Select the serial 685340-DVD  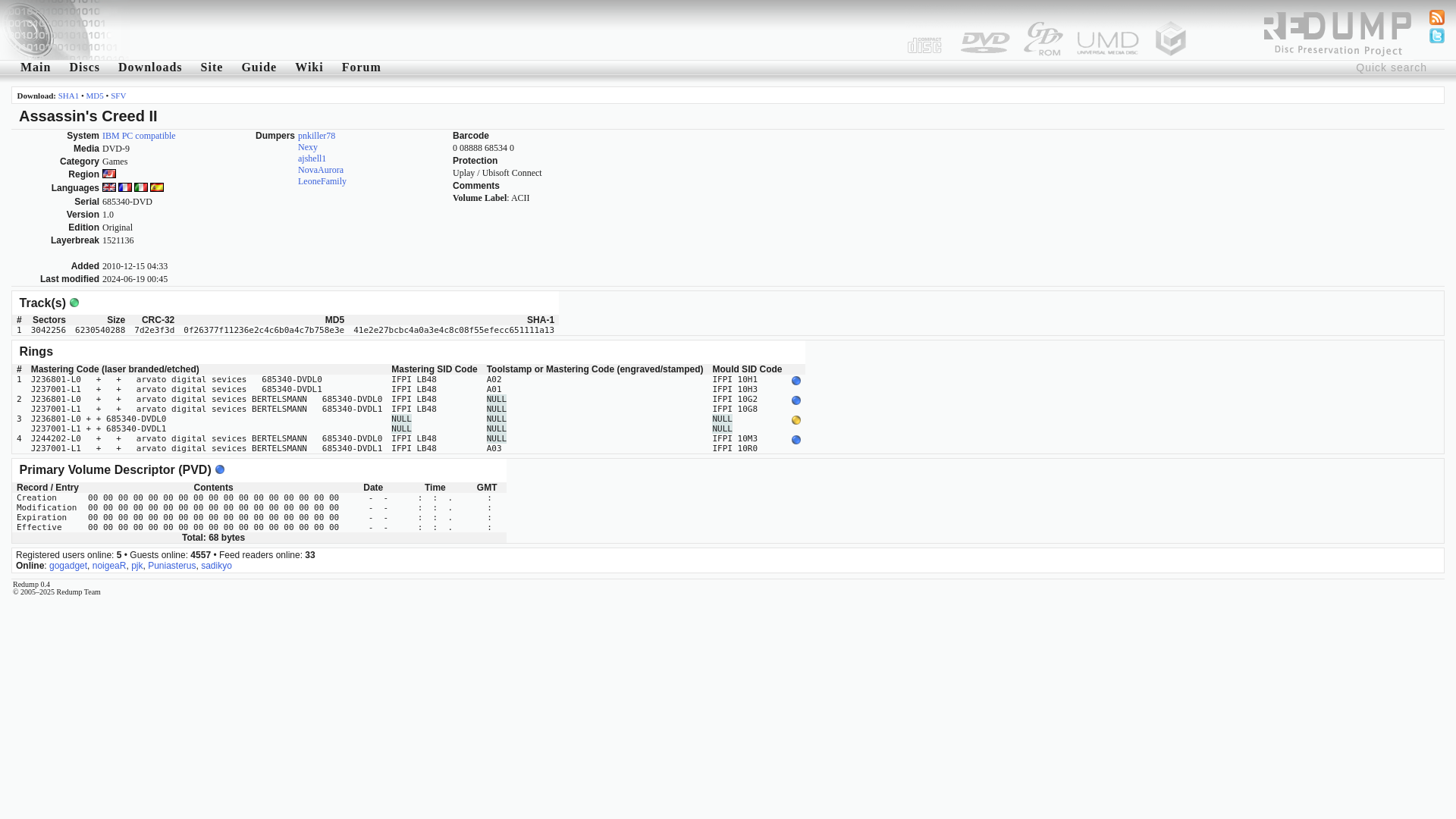(x=127, y=202)
